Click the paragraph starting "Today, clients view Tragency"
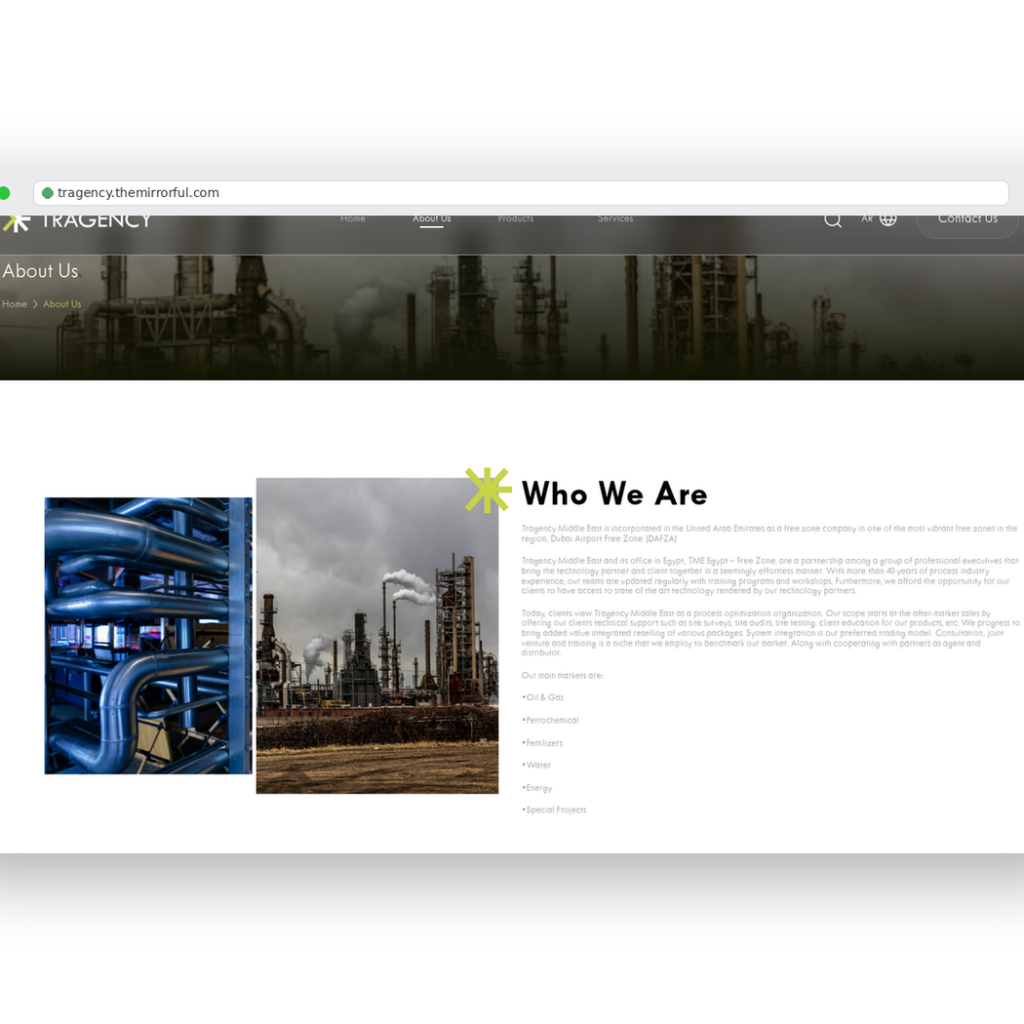This screenshot has height=1024, width=1024. [771, 633]
